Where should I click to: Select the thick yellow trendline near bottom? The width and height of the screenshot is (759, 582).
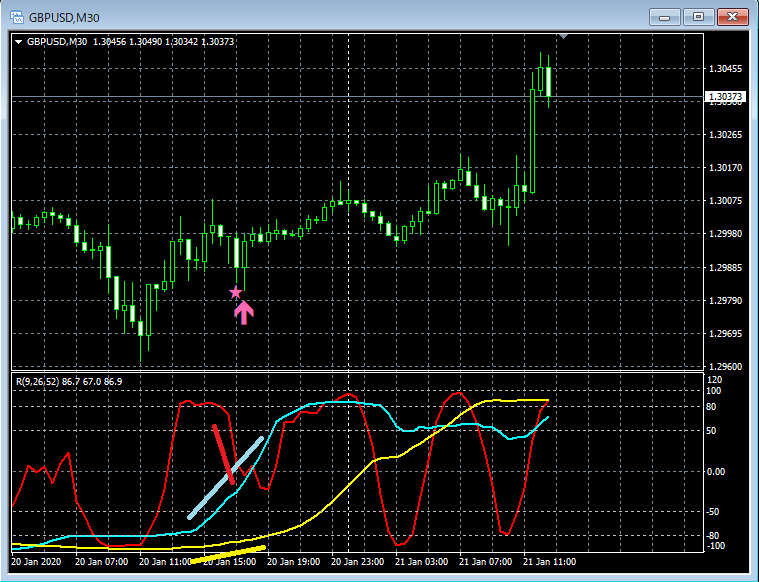(x=228, y=555)
